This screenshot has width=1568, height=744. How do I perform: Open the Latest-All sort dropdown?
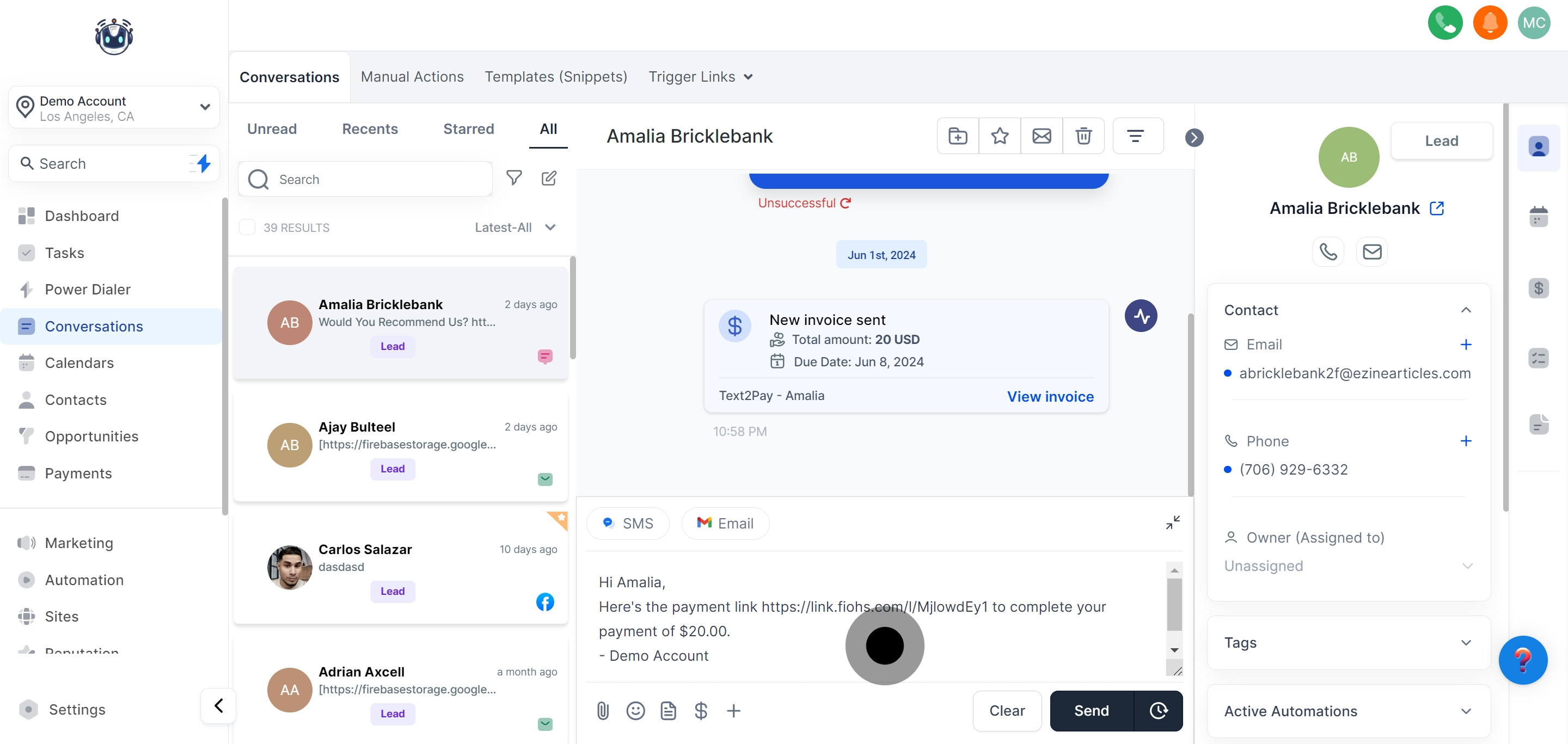click(515, 227)
